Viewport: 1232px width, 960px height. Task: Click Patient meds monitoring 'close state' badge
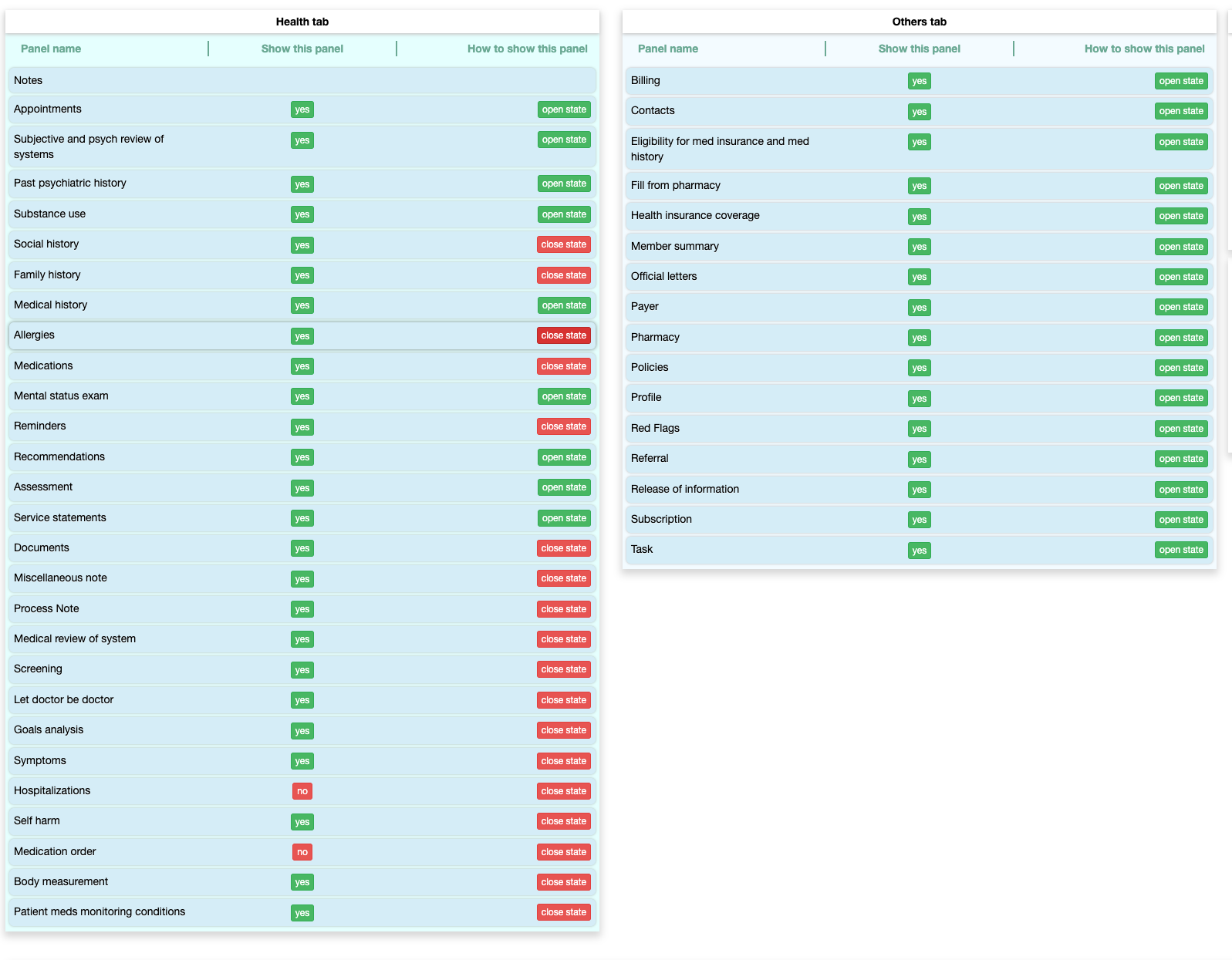564,912
